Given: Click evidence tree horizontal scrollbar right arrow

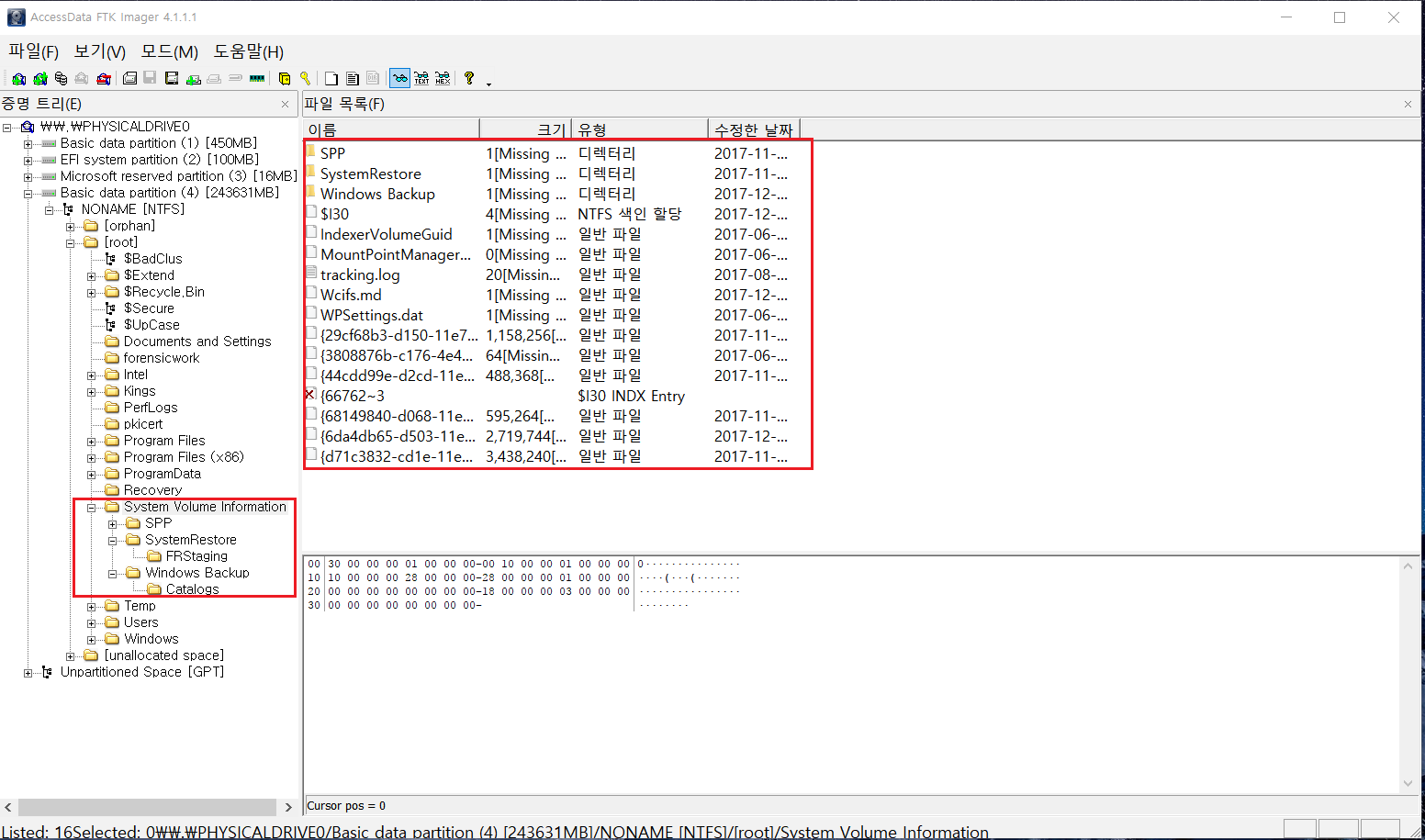Looking at the screenshot, I should (x=287, y=807).
